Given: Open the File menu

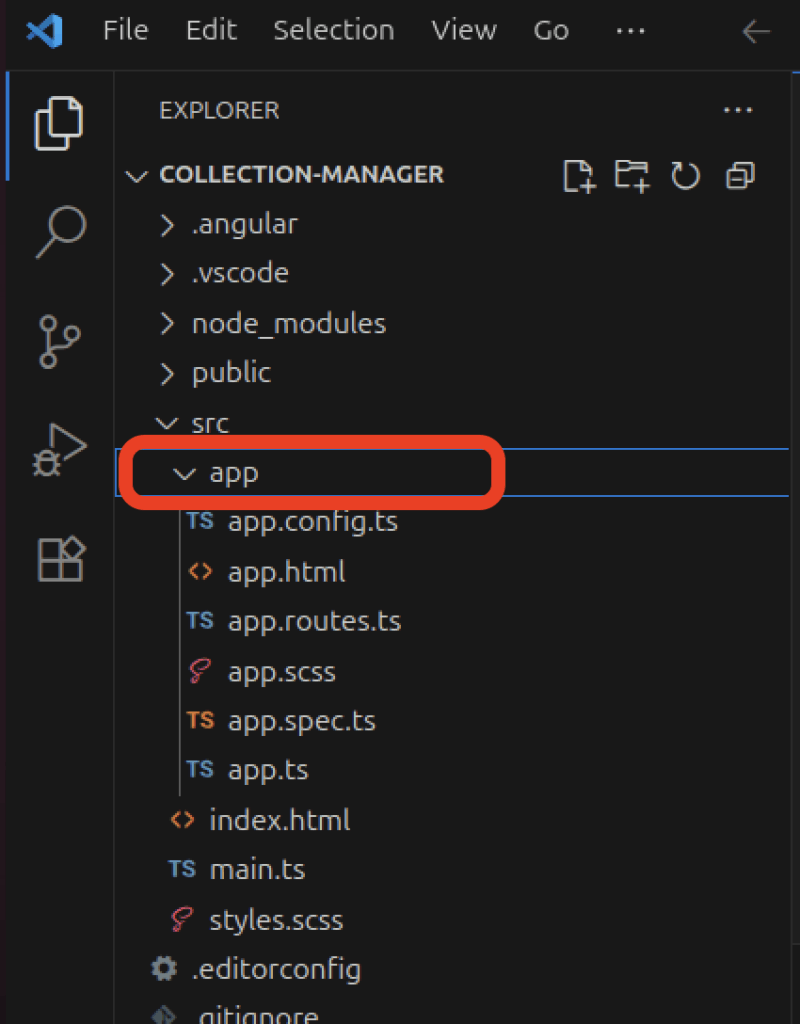Looking at the screenshot, I should coord(125,31).
